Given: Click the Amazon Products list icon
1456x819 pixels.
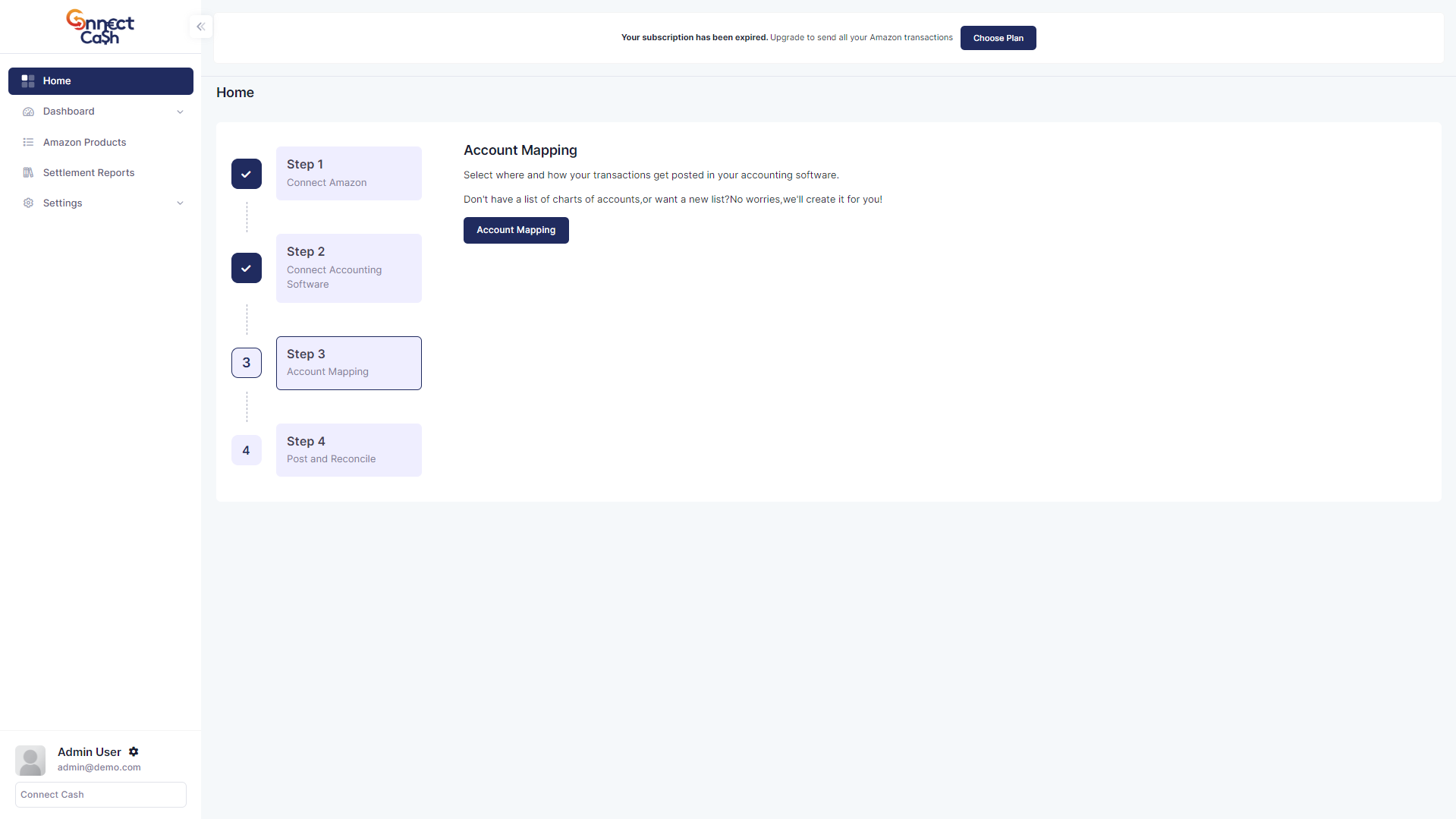Looking at the screenshot, I should (28, 143).
